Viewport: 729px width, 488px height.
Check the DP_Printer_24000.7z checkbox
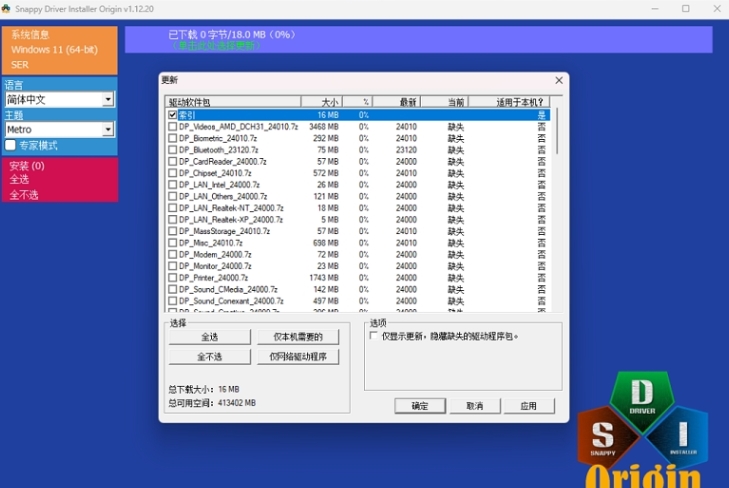pos(172,277)
